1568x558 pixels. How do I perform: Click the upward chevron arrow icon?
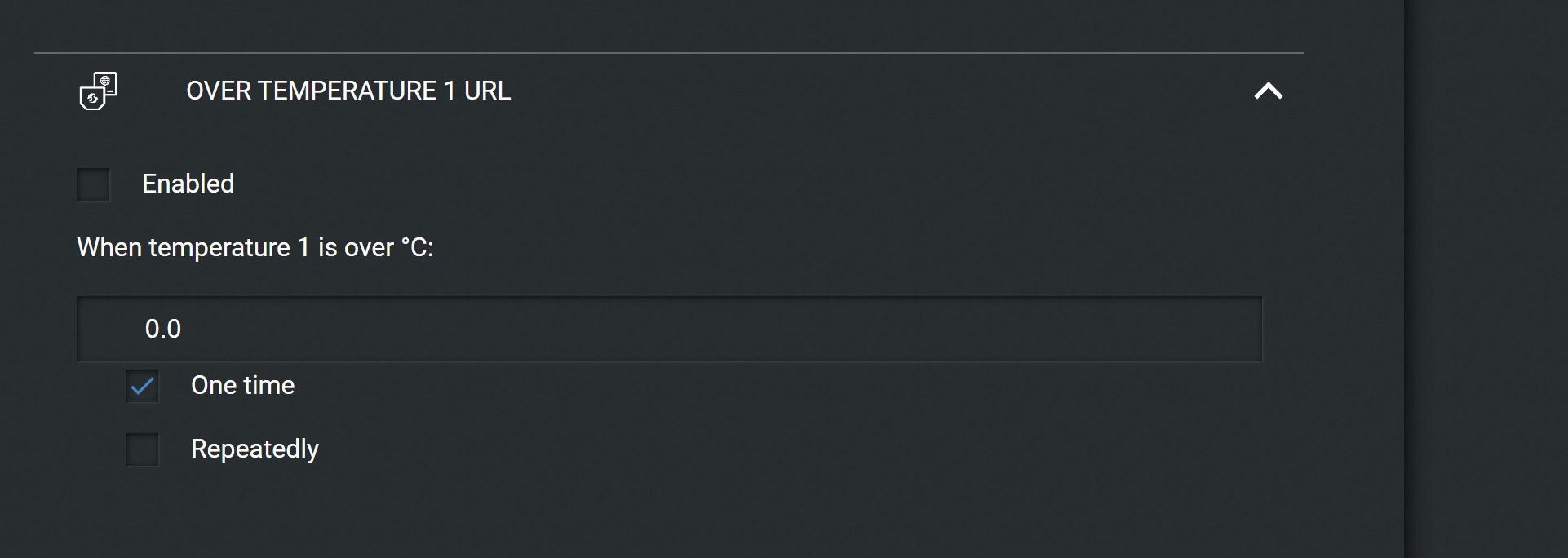1268,91
